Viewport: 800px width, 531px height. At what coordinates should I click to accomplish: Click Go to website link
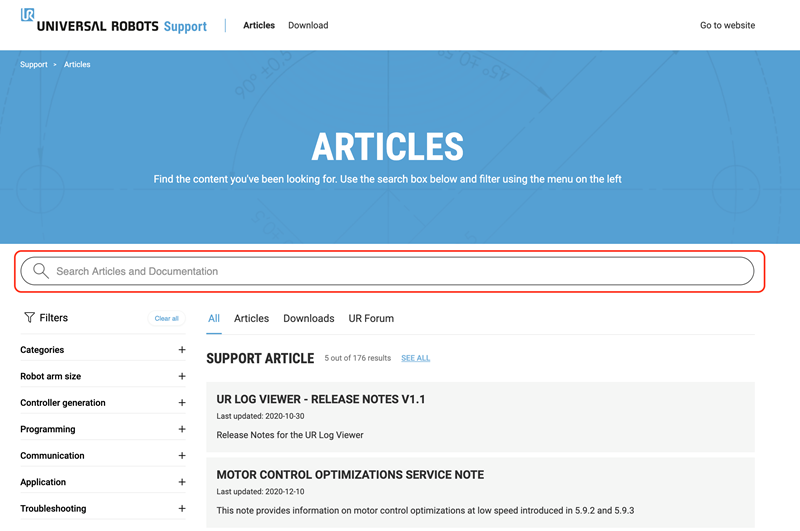pos(728,25)
